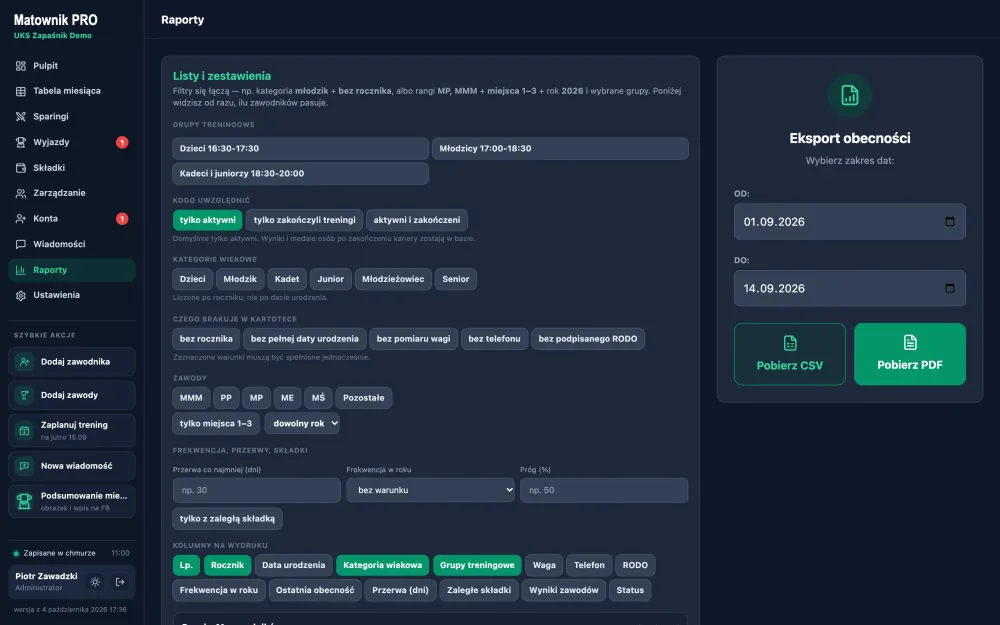This screenshot has width=1000, height=625.
Task: Click the theme toggle sun icon
Action: [x=95, y=582]
